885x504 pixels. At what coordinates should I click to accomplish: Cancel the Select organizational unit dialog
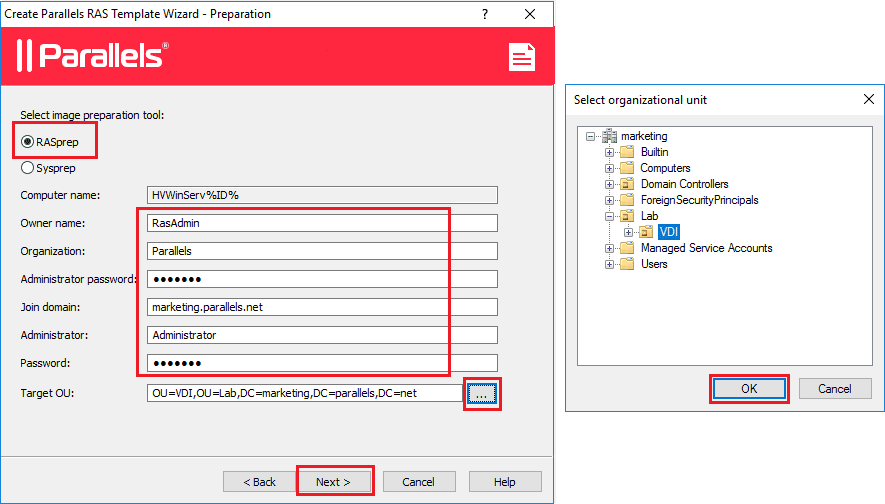(x=835, y=389)
